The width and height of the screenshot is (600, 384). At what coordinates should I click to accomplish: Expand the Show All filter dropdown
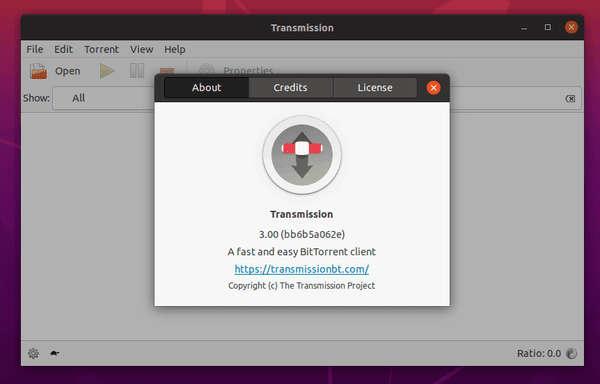tap(103, 98)
